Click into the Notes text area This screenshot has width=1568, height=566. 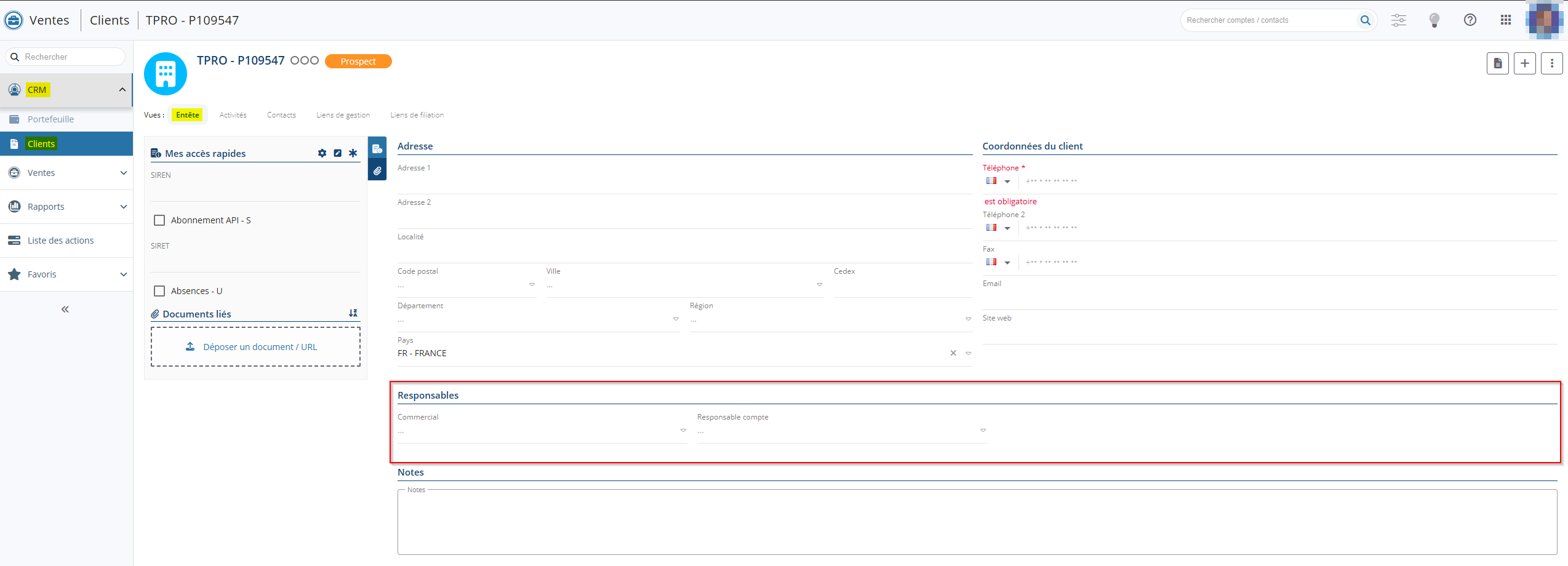[x=977, y=523]
